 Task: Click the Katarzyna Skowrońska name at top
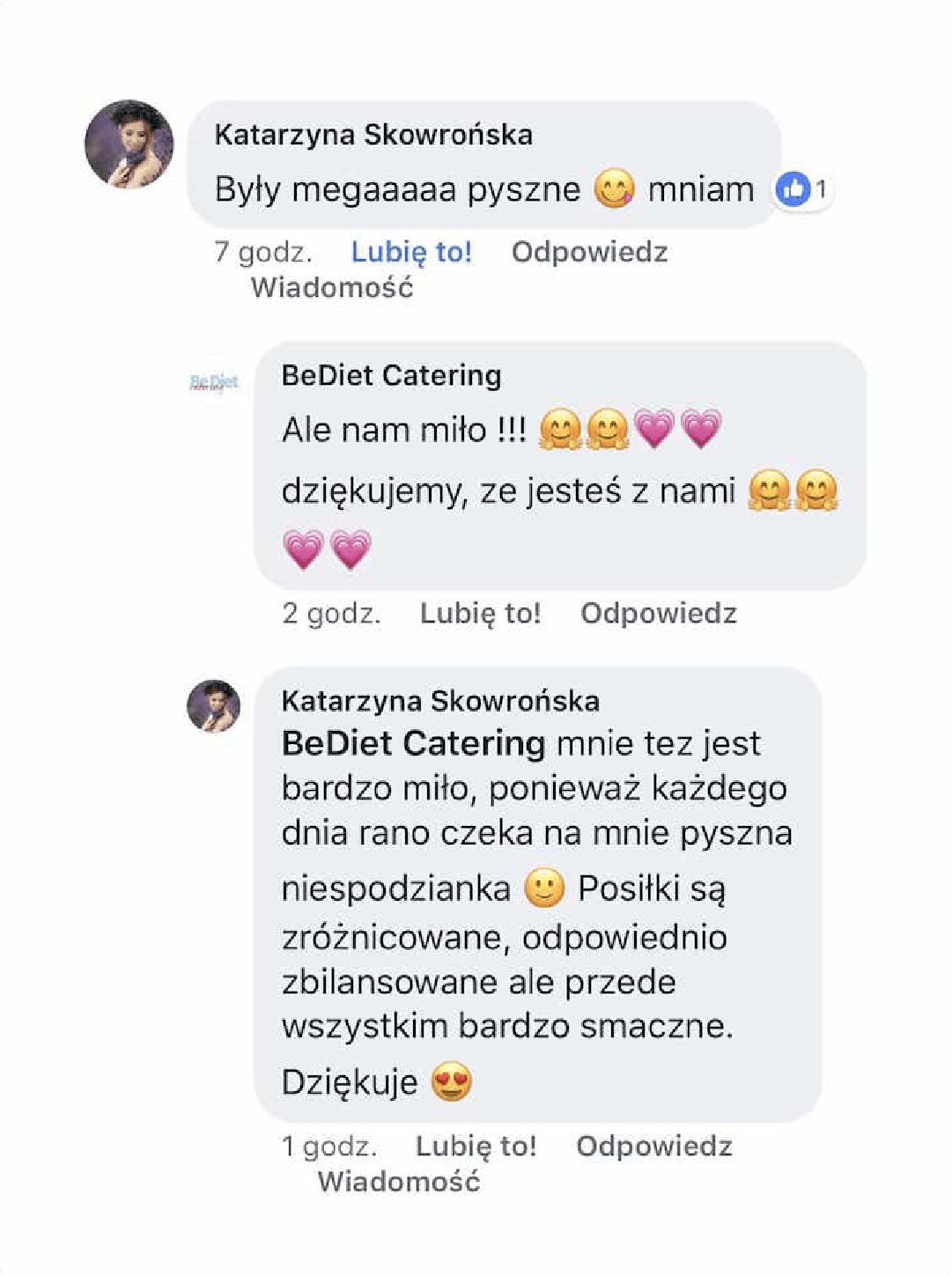[x=373, y=136]
